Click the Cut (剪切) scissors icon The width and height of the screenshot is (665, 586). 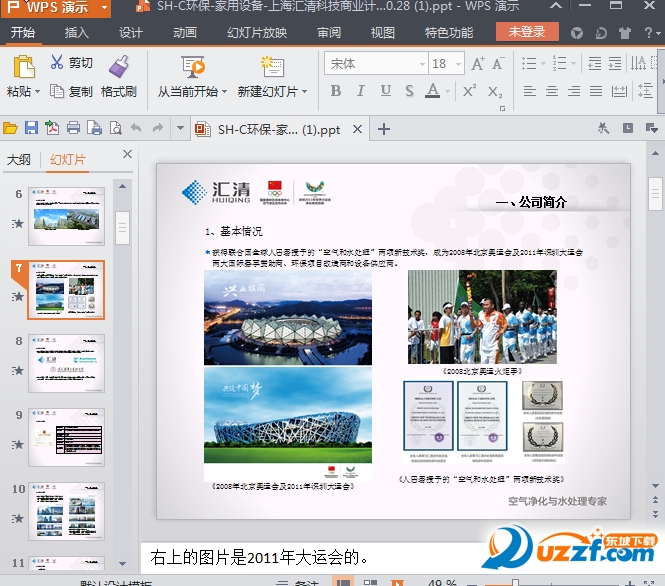tap(57, 62)
